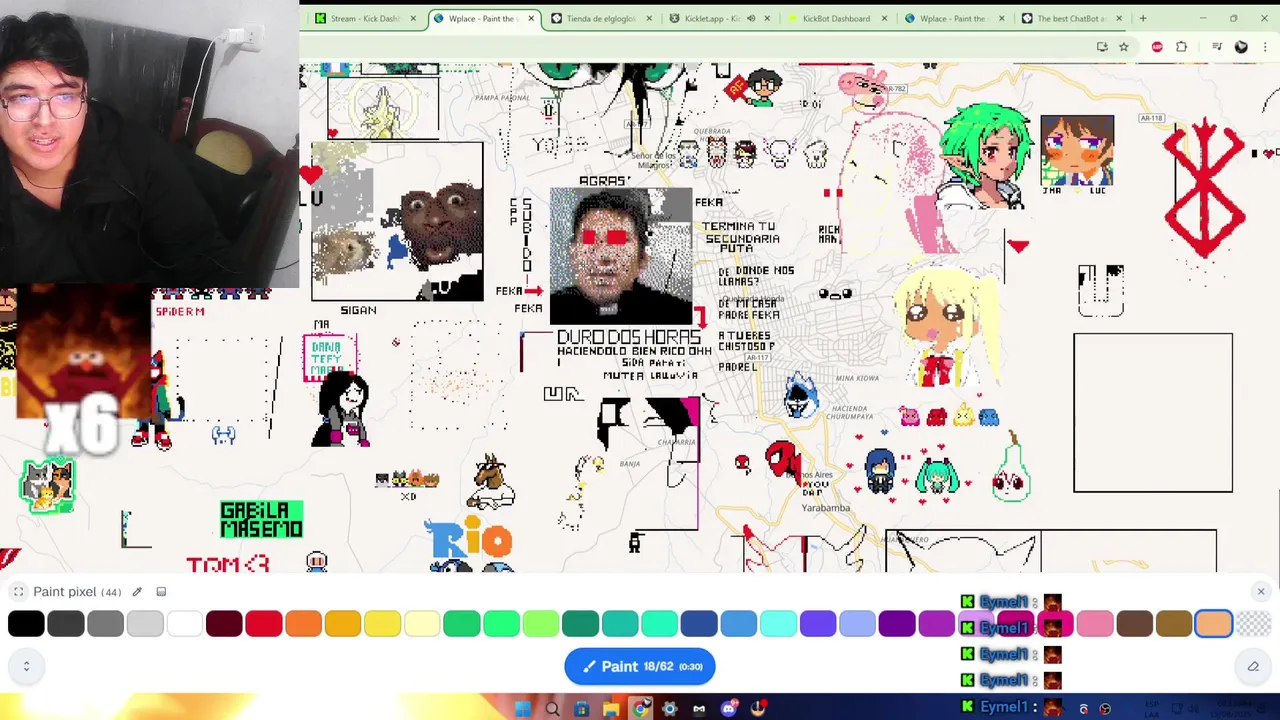The height and width of the screenshot is (720, 1280).
Task: Open Google Chrome from the taskbar
Action: [641, 709]
